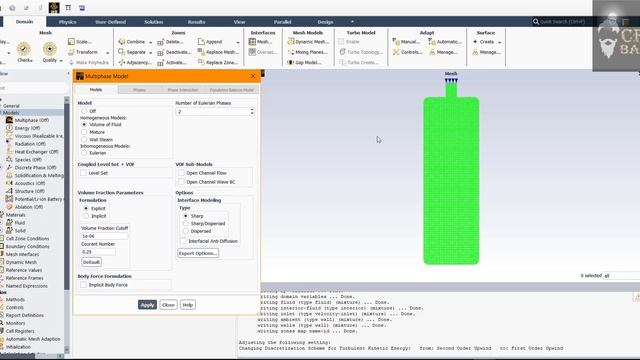640x360 pixels.
Task: Click the Close button in Multiphase Model
Action: (168, 305)
